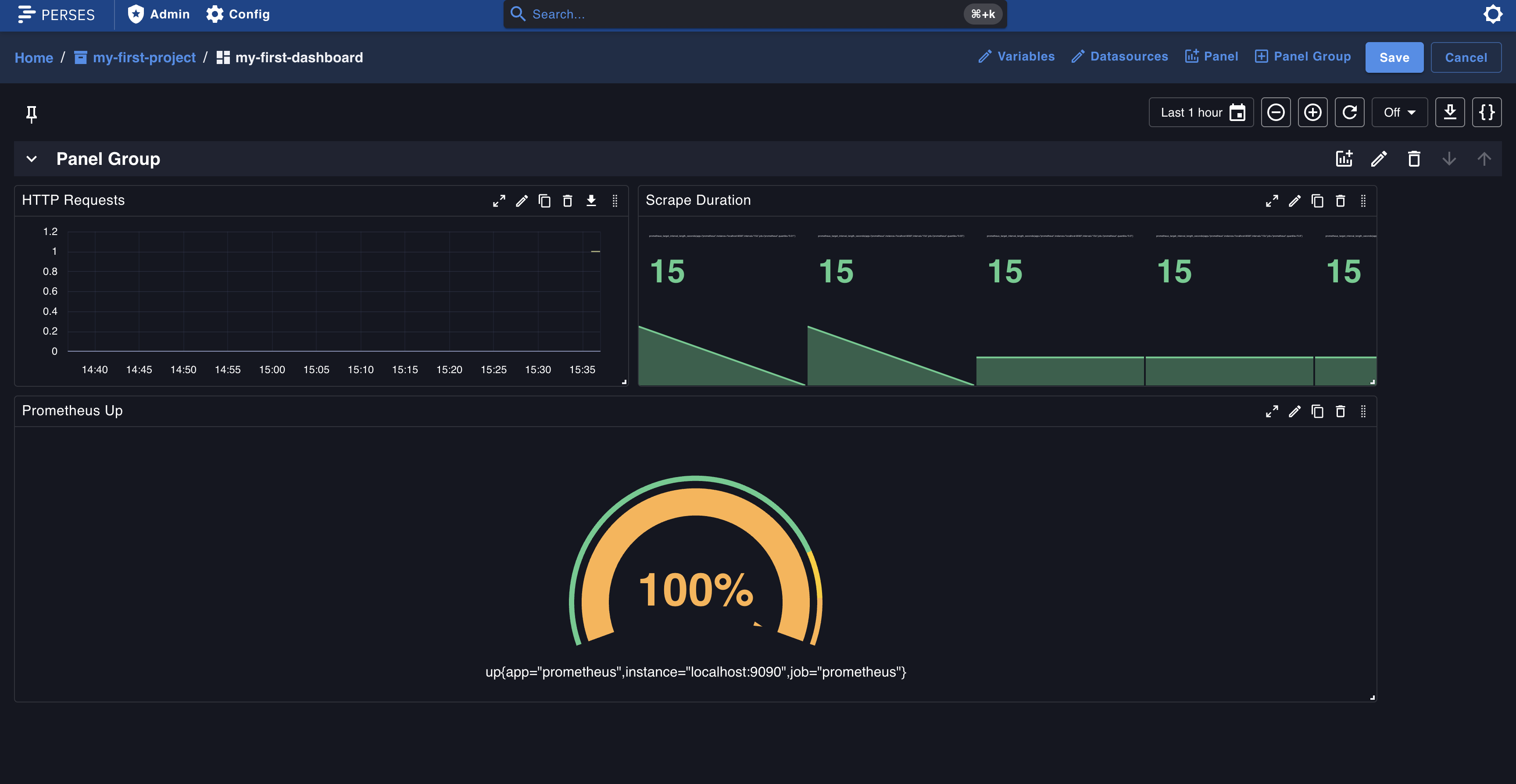Click the HTTP Requests panel title
Image resolution: width=1516 pixels, height=784 pixels.
coord(74,200)
